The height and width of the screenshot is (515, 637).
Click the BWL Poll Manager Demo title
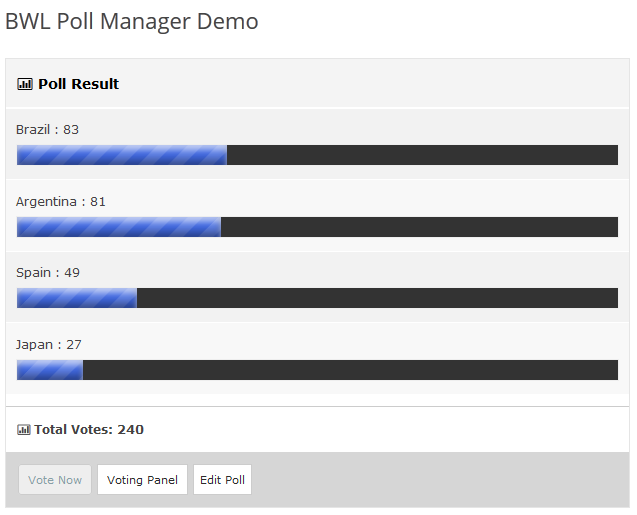pos(132,21)
